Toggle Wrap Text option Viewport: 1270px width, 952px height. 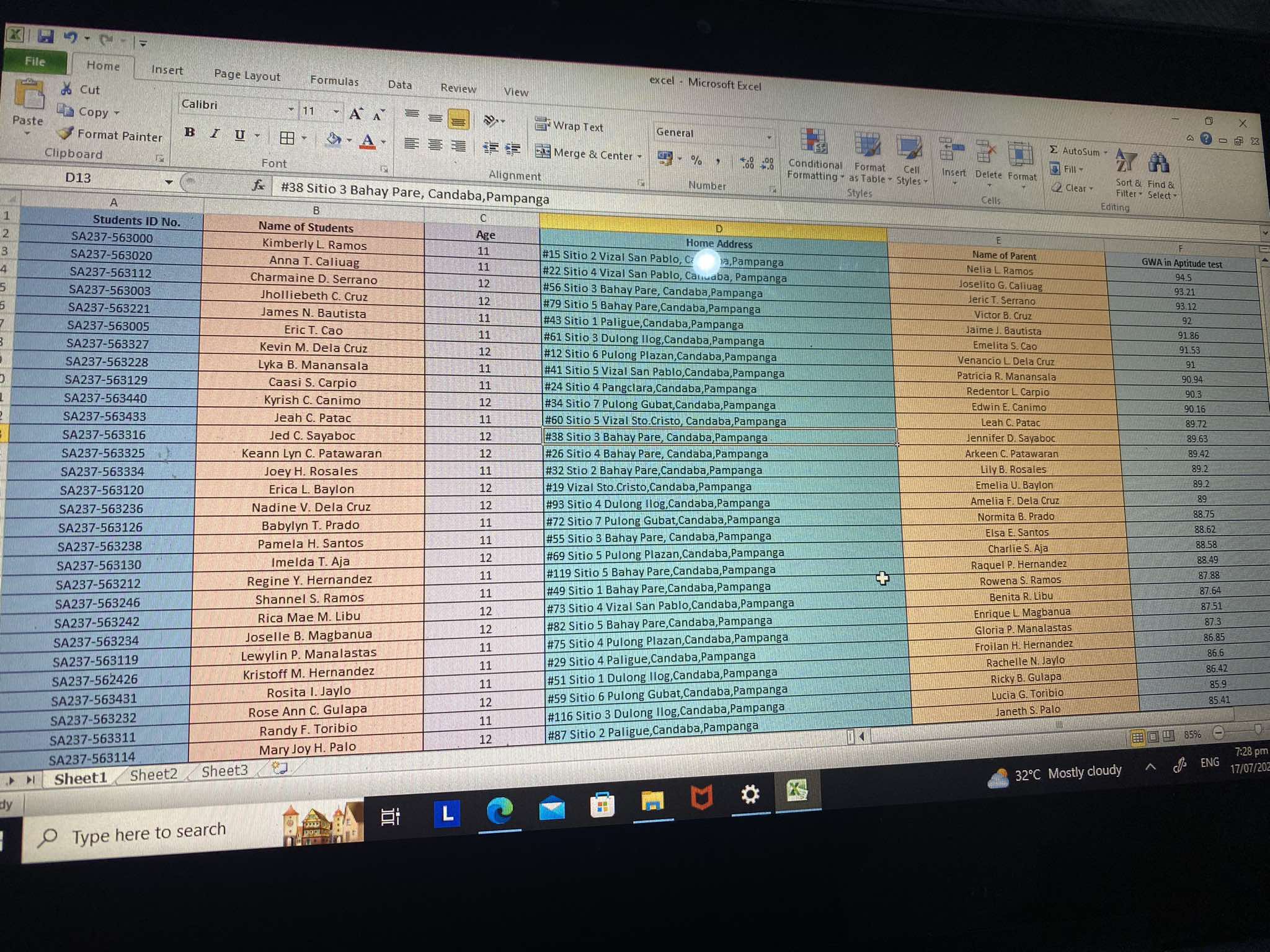click(x=569, y=126)
